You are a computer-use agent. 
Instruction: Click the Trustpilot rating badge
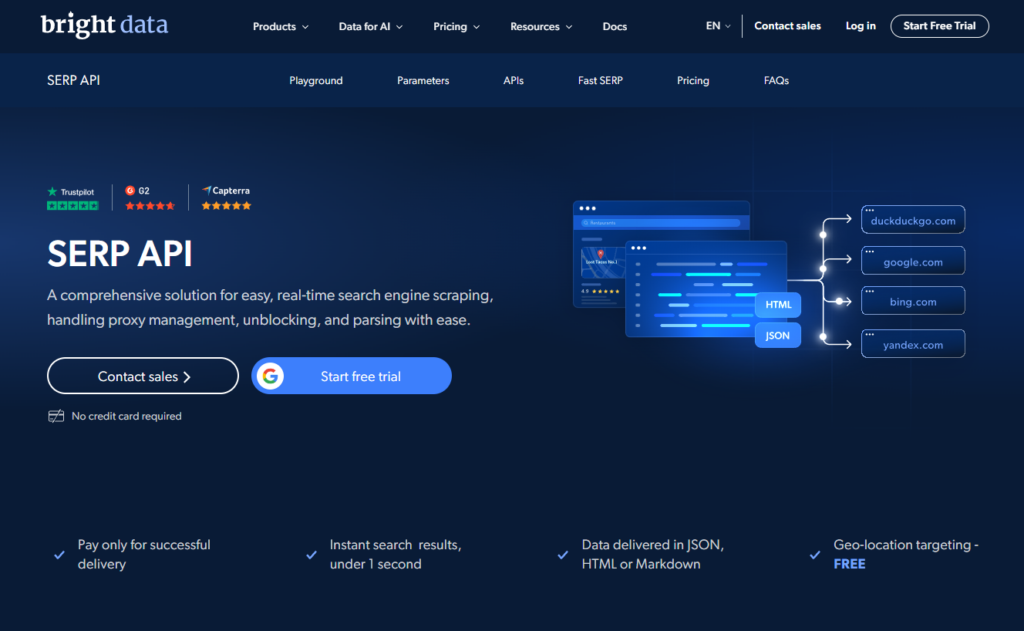click(72, 198)
